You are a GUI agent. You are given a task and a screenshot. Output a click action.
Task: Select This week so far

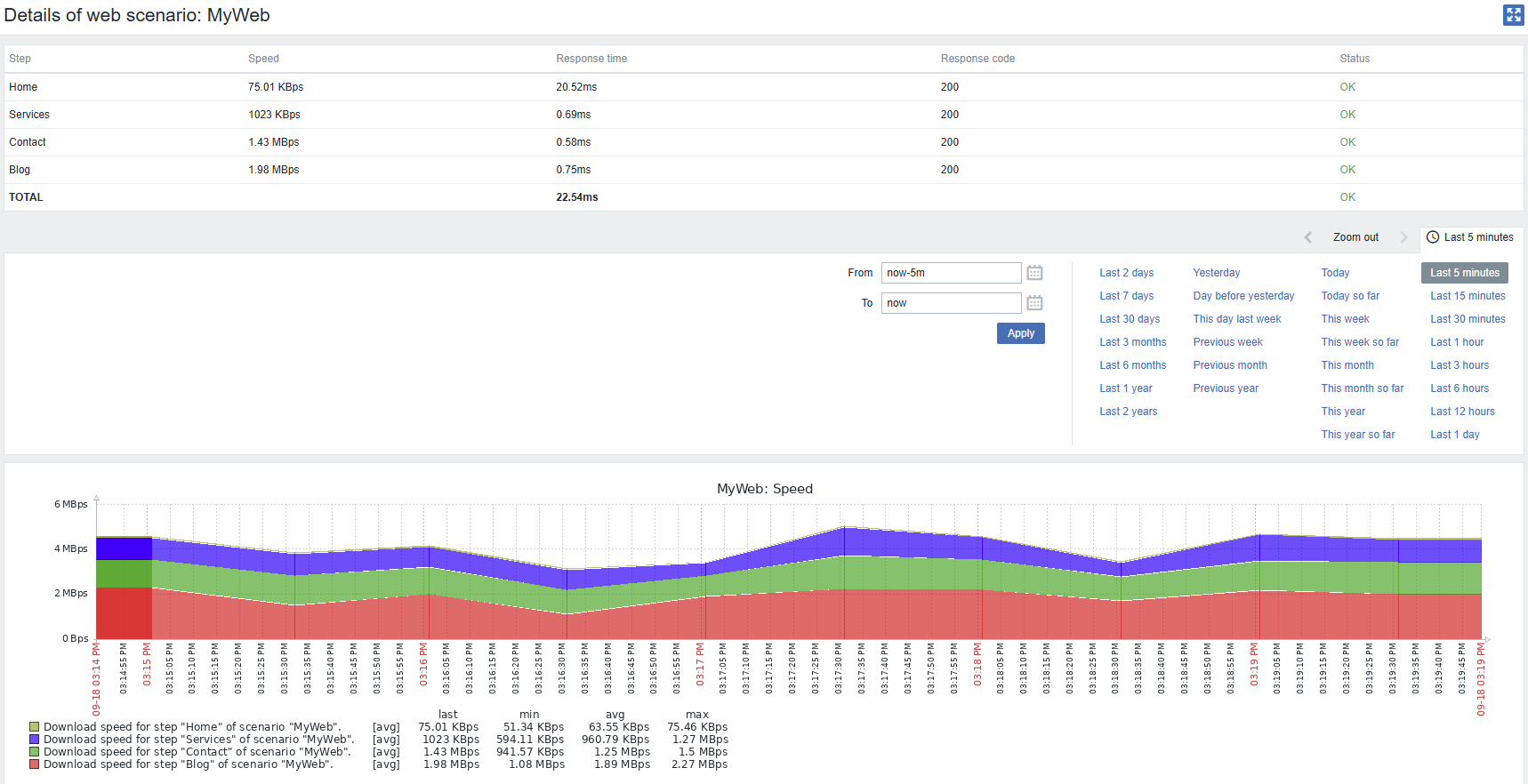tap(1359, 342)
